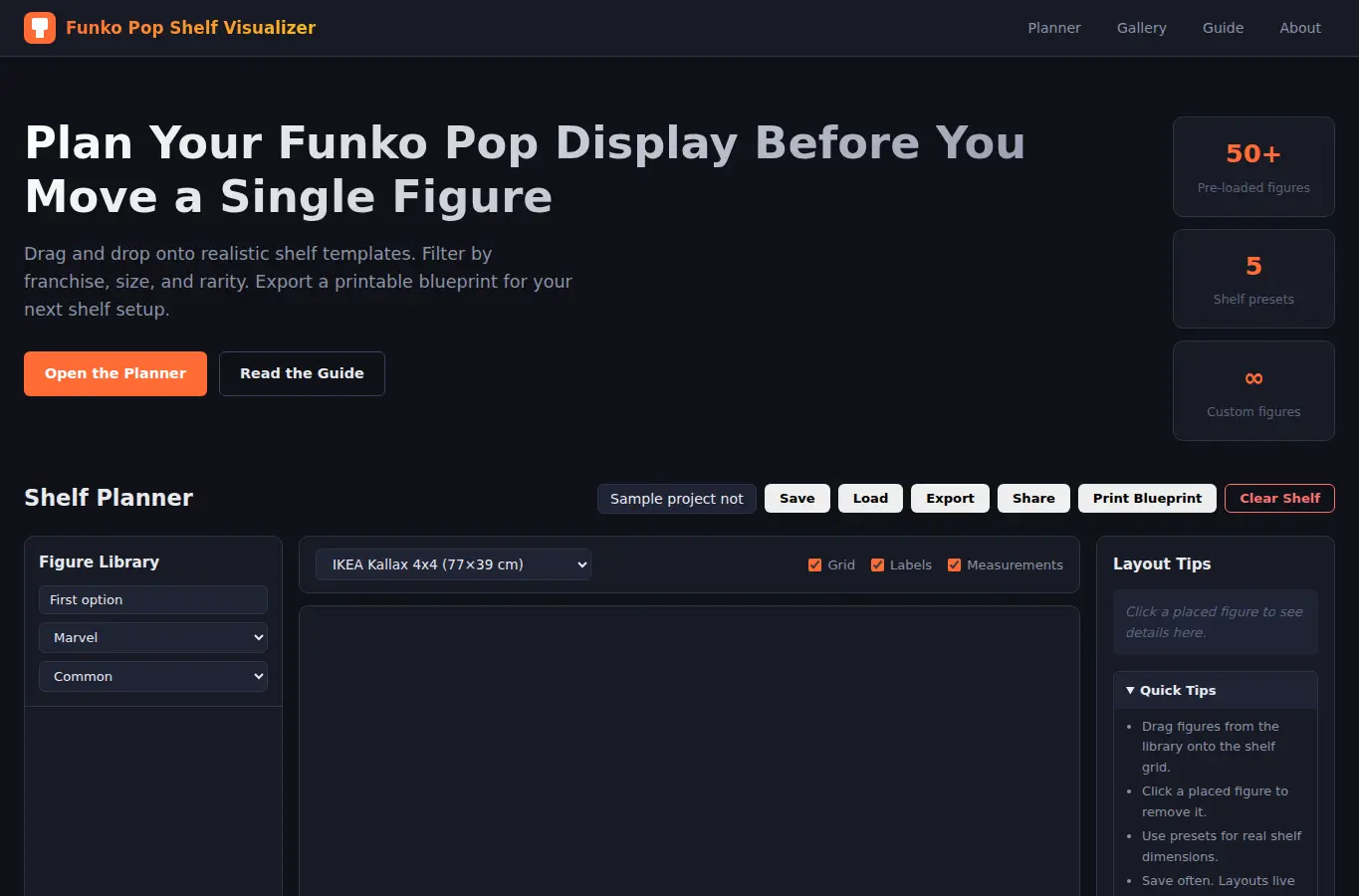Share the shelf layout

tap(1033, 499)
